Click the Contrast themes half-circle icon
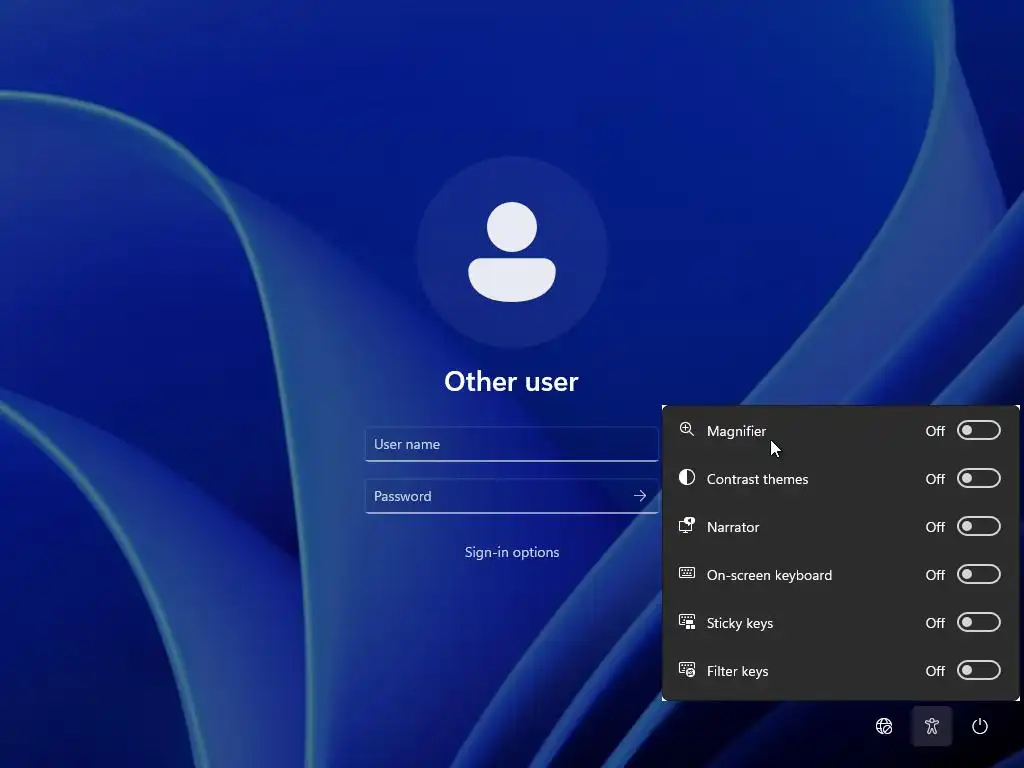Screen dimensions: 1024x768 click(686, 477)
